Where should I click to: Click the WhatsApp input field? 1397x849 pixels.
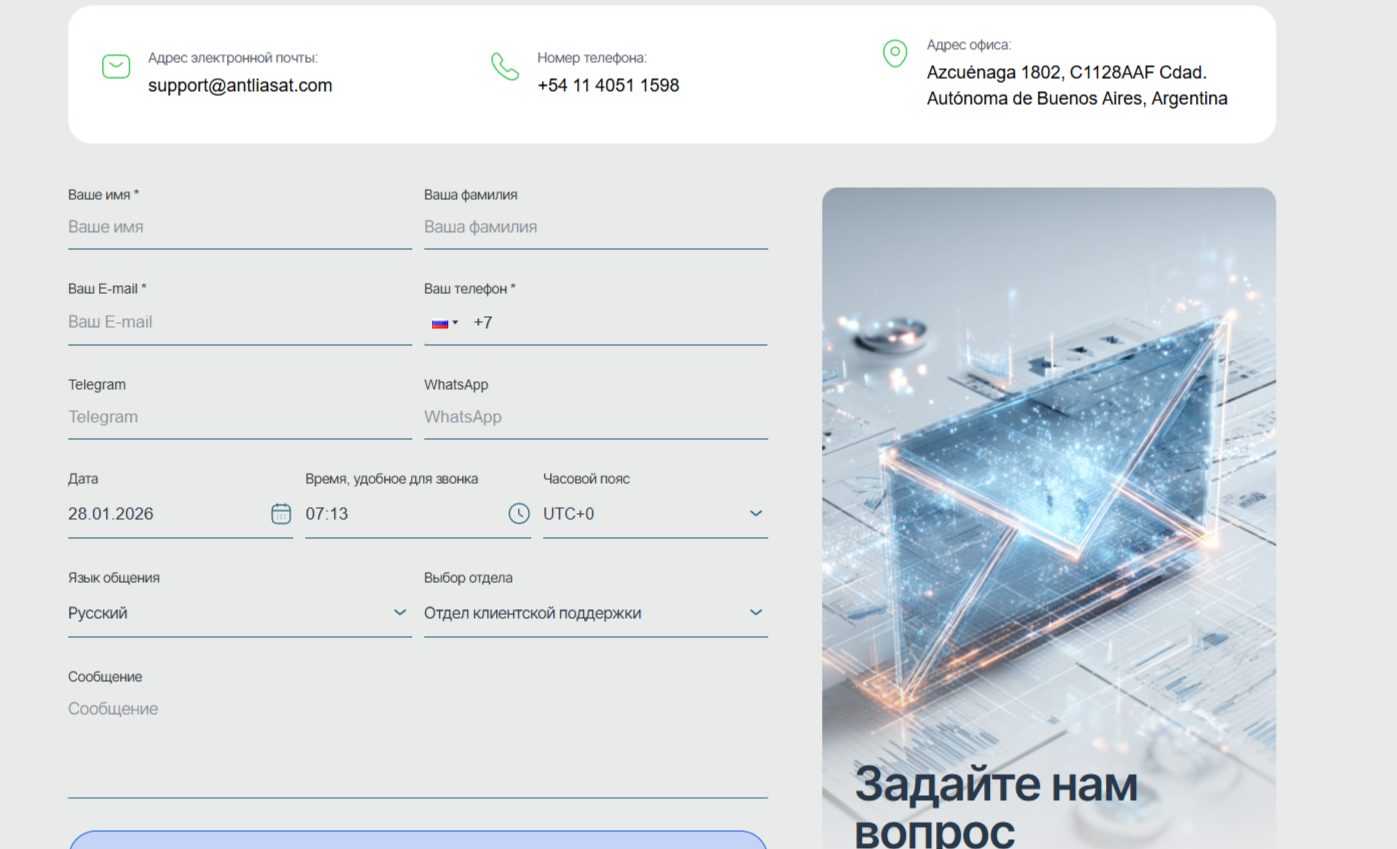tap(596, 417)
